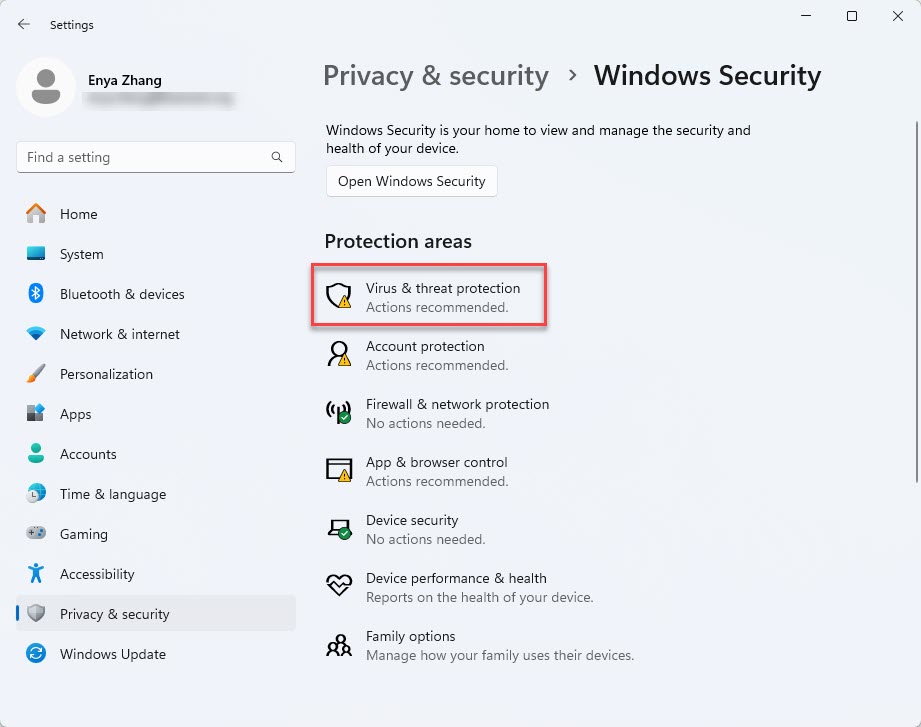Go to Windows Update section
The image size is (921, 727).
(x=112, y=654)
